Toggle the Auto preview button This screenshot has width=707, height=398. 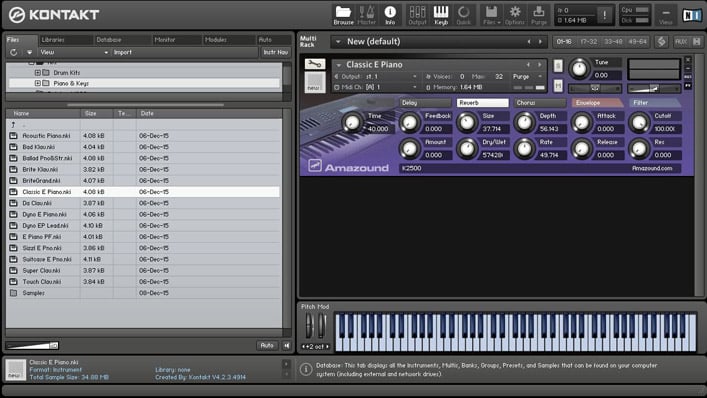point(267,346)
